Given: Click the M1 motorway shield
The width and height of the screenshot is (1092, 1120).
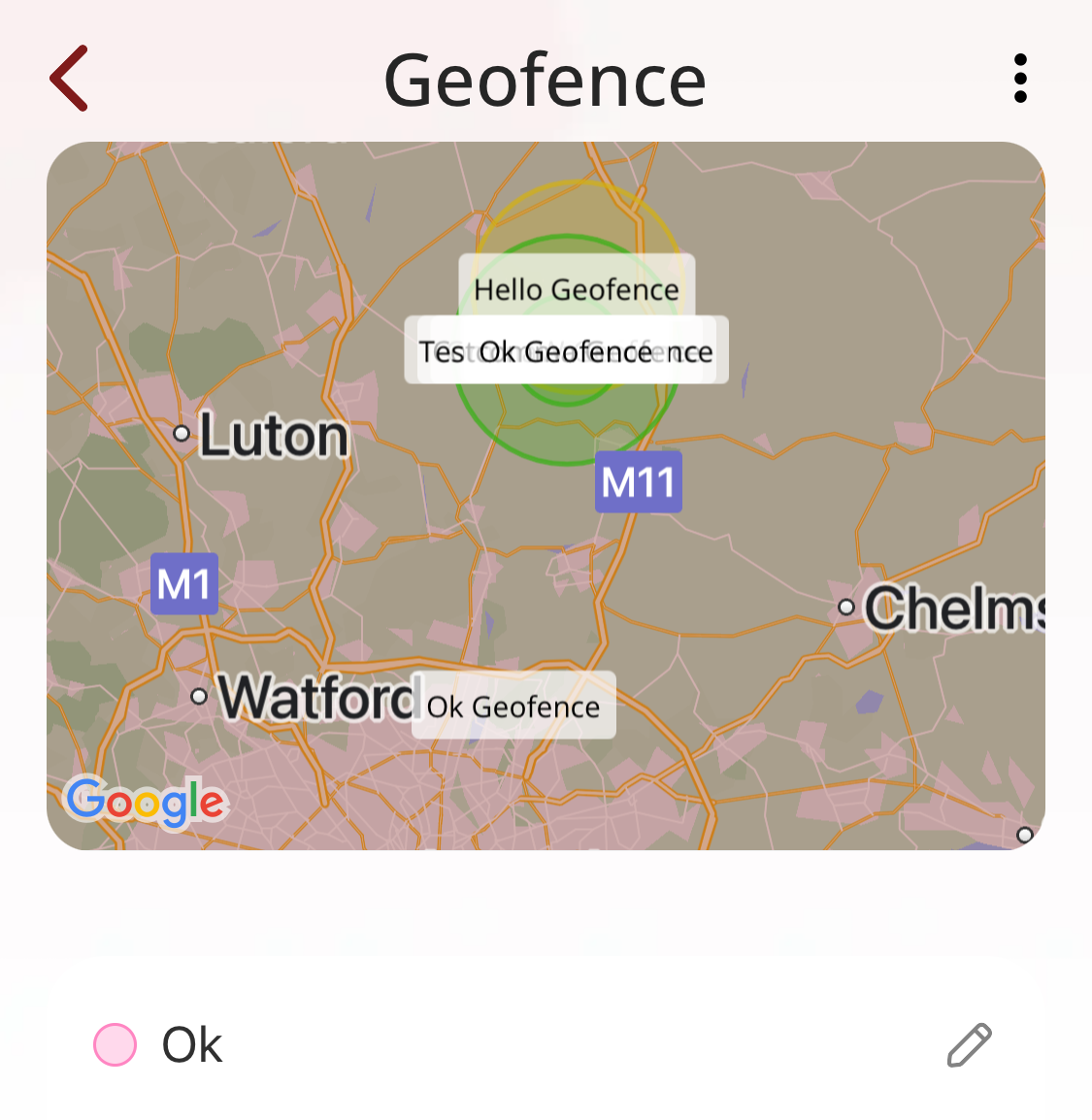Looking at the screenshot, I should click(184, 584).
